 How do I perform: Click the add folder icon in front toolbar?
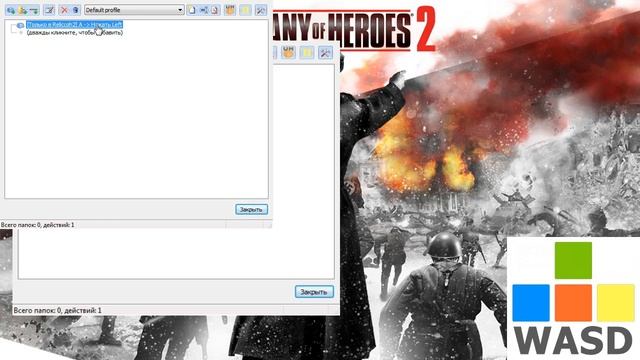[x=22, y=10]
